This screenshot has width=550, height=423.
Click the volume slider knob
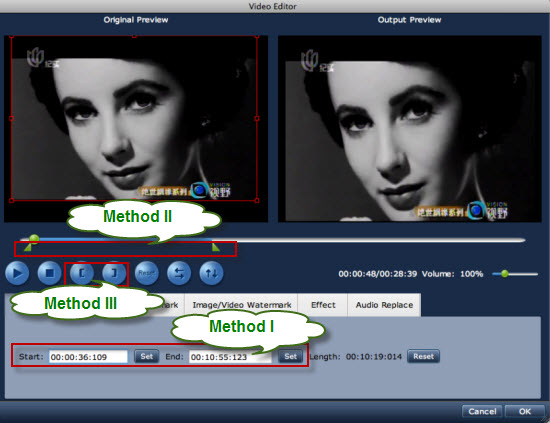click(504, 274)
